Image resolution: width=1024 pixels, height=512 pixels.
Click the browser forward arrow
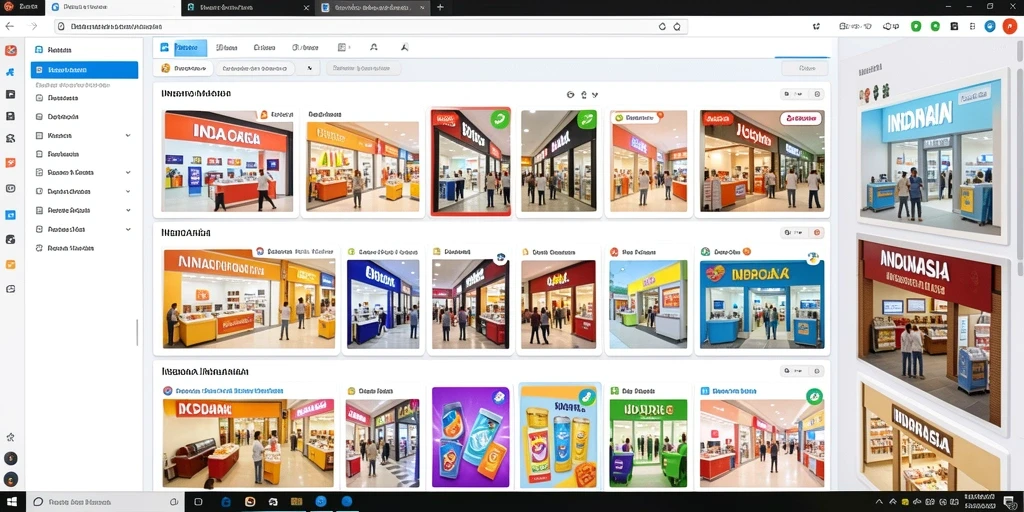point(33,27)
